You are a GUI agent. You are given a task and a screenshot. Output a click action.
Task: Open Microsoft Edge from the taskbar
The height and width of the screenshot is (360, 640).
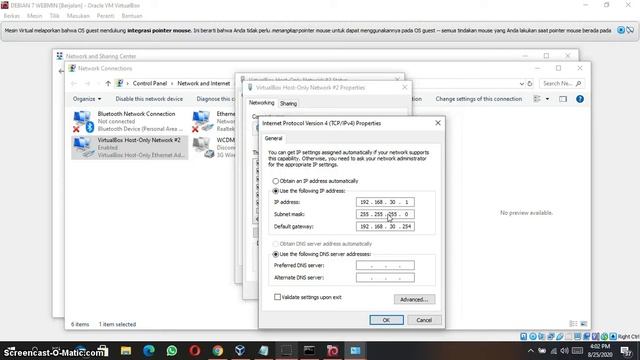pos(149,351)
